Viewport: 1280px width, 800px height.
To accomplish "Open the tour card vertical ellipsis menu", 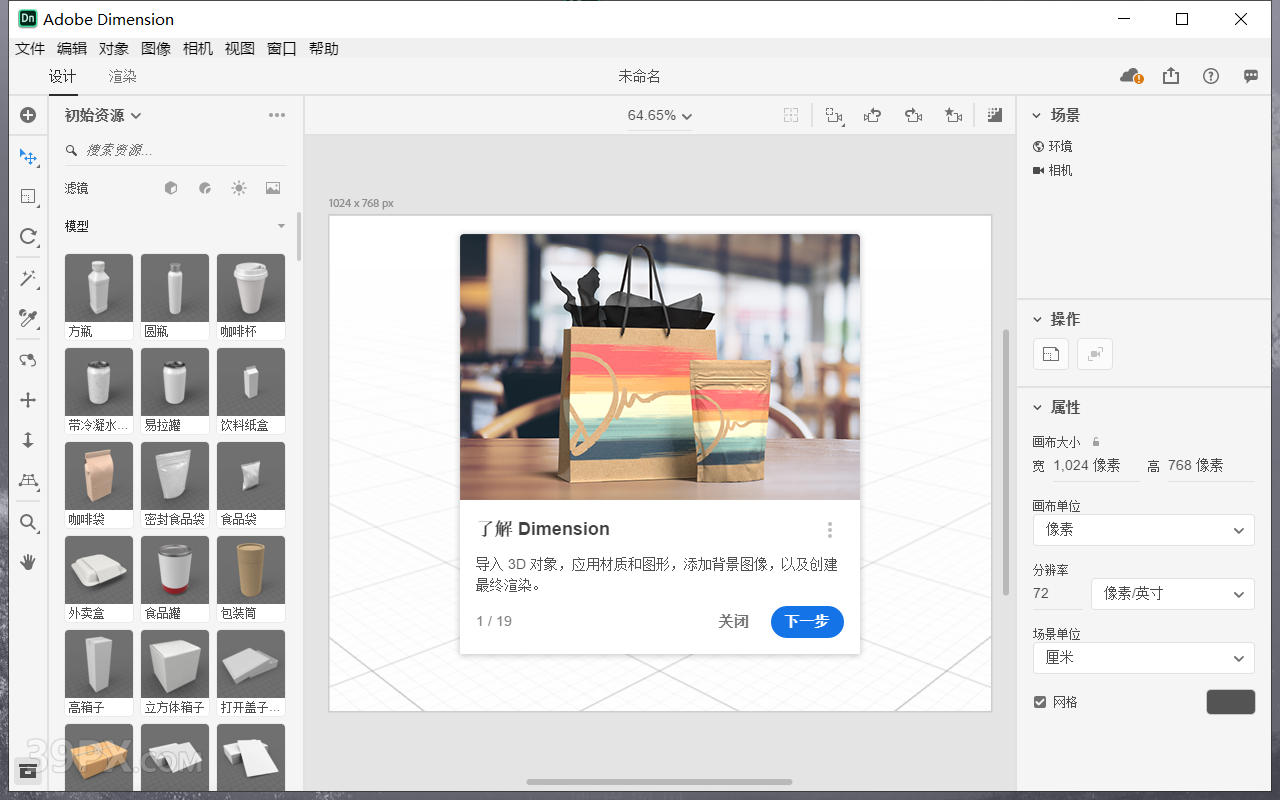I will click(830, 530).
